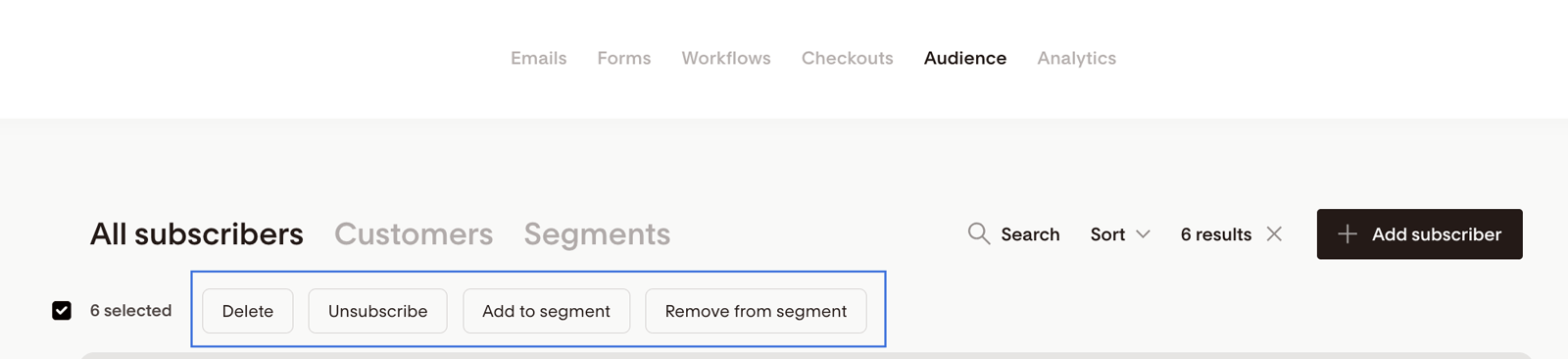Go to the Emails section
This screenshot has height=359, width=1568.
pos(538,58)
